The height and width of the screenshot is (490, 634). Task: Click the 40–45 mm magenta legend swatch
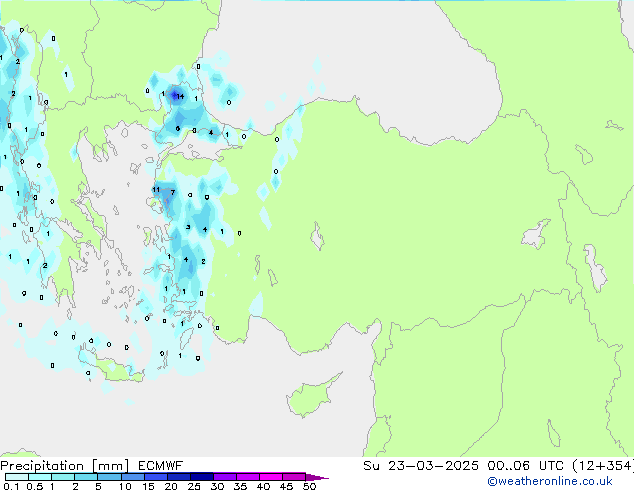click(x=271, y=477)
